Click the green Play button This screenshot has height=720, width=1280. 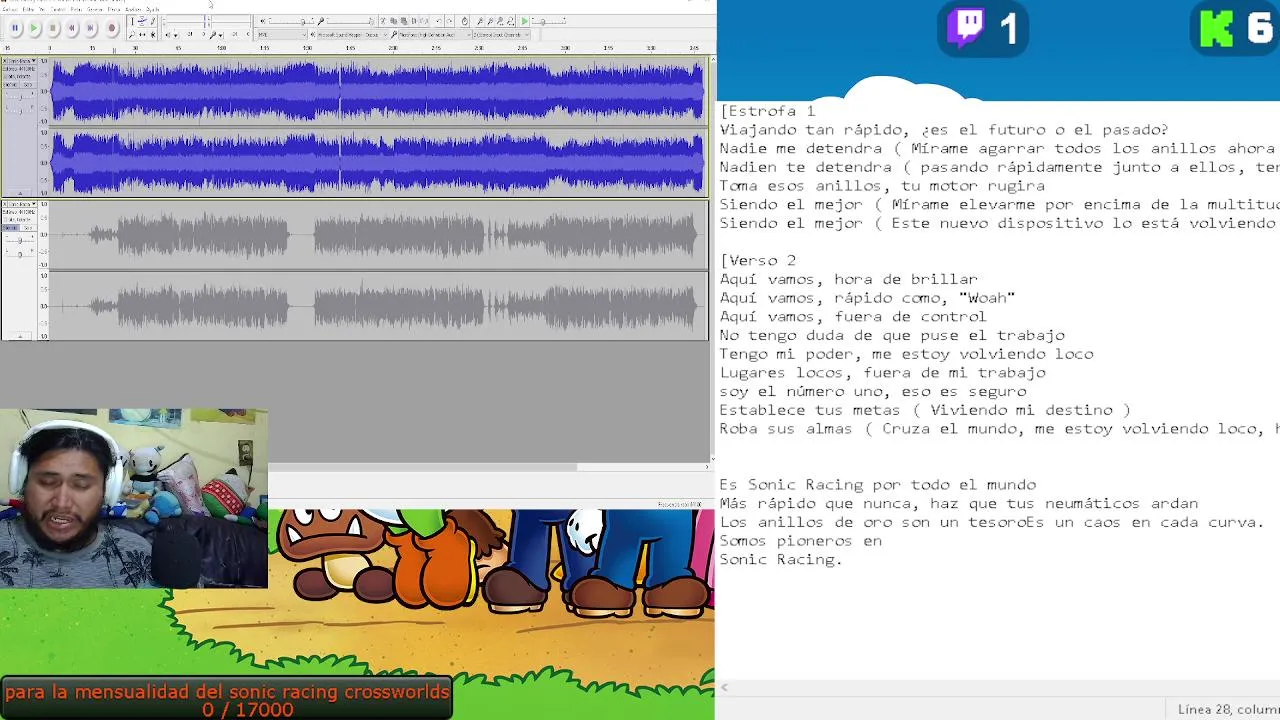(34, 28)
